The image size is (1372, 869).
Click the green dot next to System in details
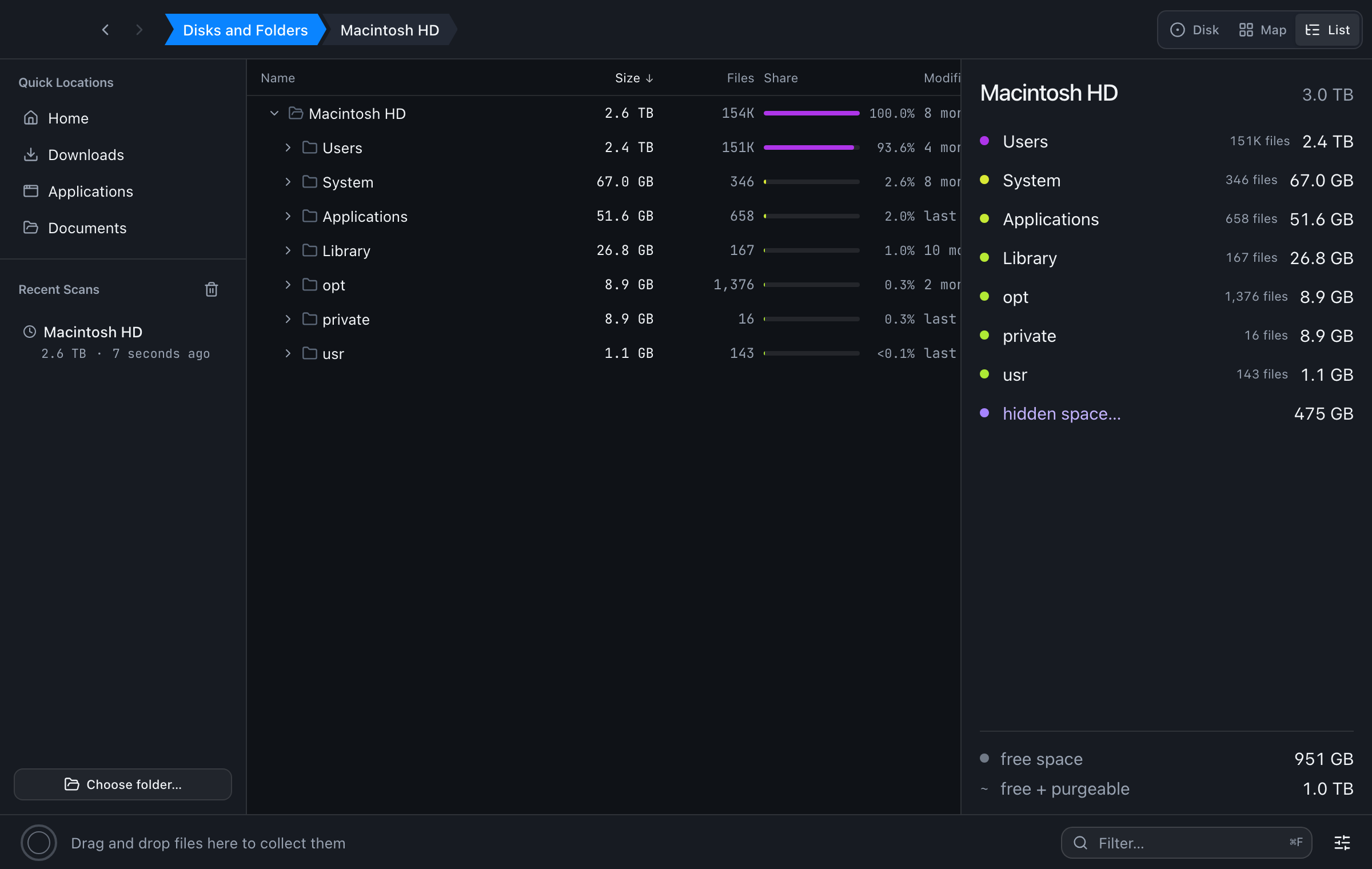click(984, 180)
